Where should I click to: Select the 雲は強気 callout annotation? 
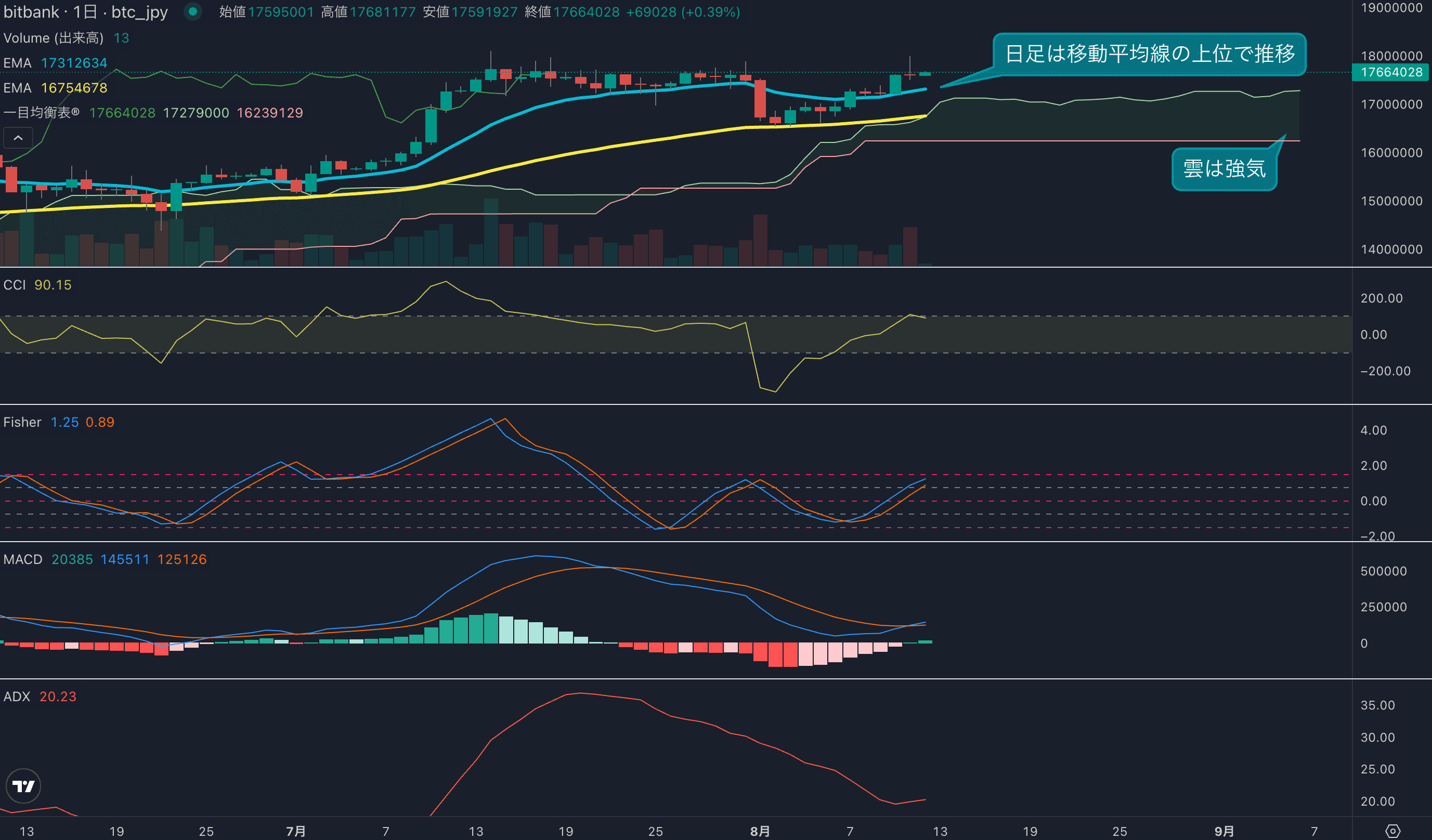(1224, 169)
